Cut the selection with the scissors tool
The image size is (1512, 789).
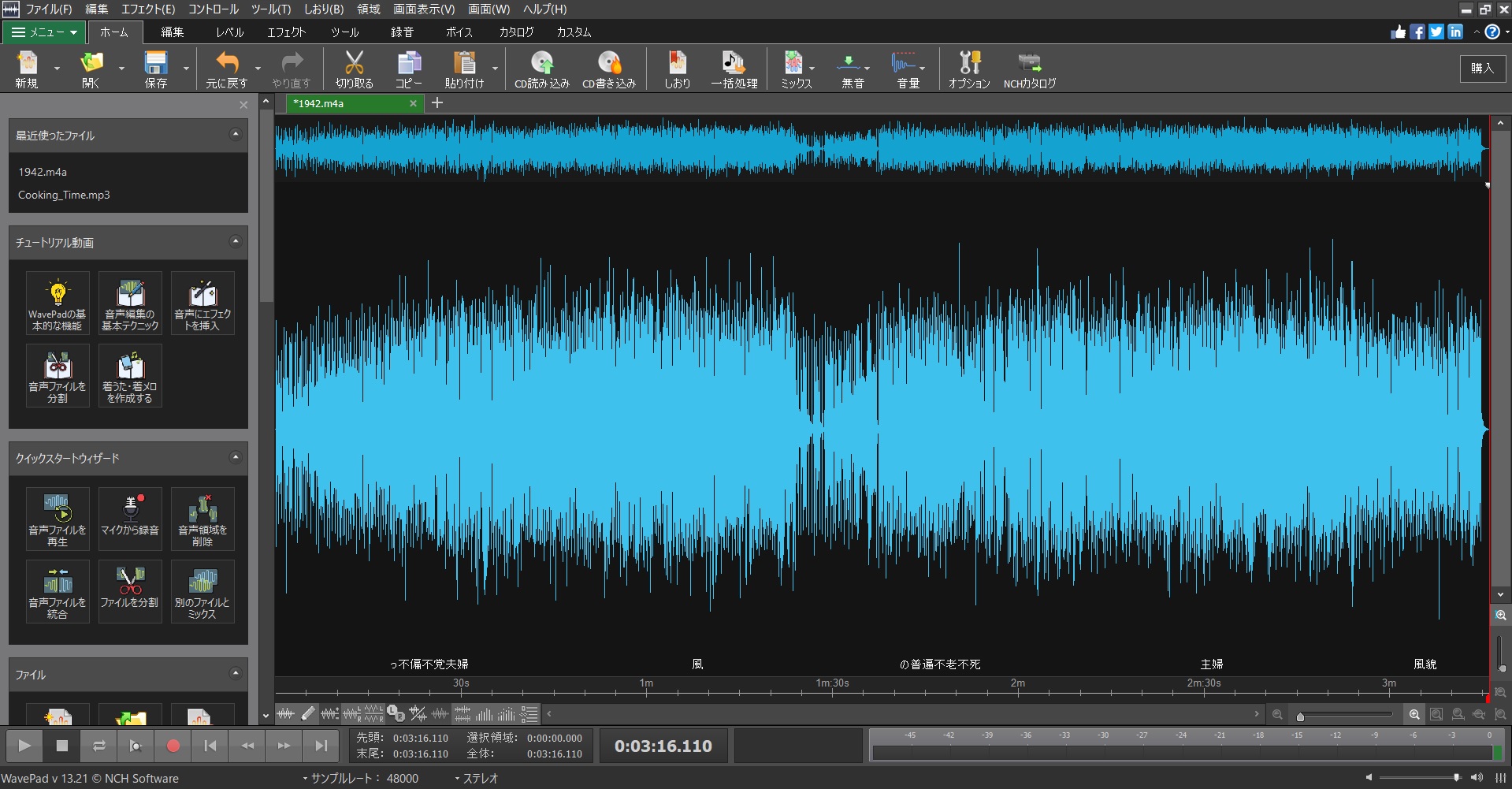pyautogui.click(x=353, y=69)
